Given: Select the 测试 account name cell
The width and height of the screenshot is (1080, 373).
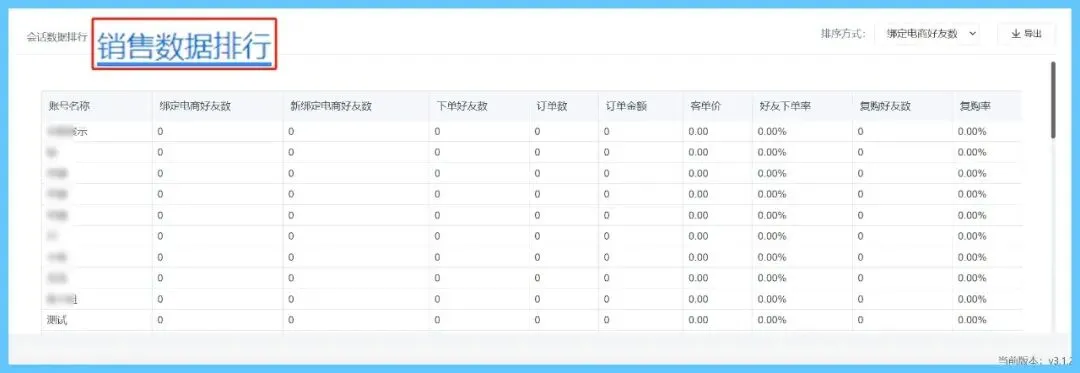Looking at the screenshot, I should pos(57,320).
